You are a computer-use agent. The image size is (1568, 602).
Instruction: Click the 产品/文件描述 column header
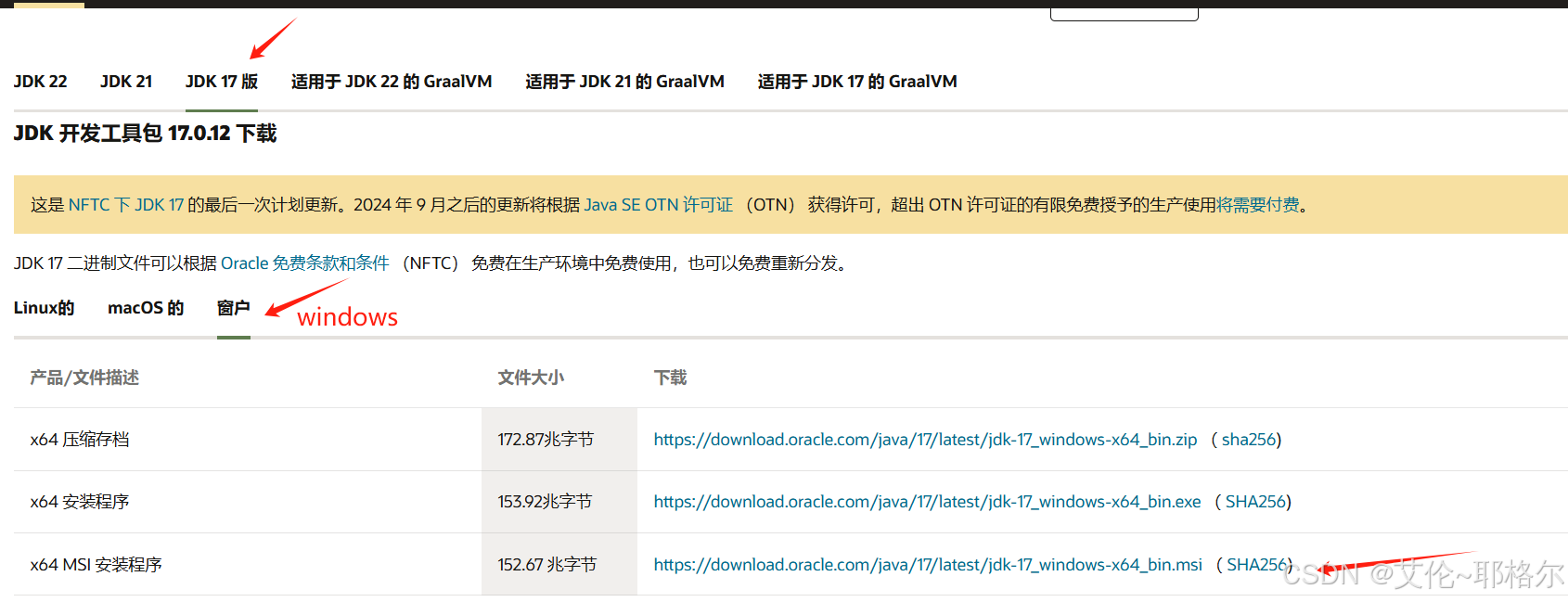(84, 378)
